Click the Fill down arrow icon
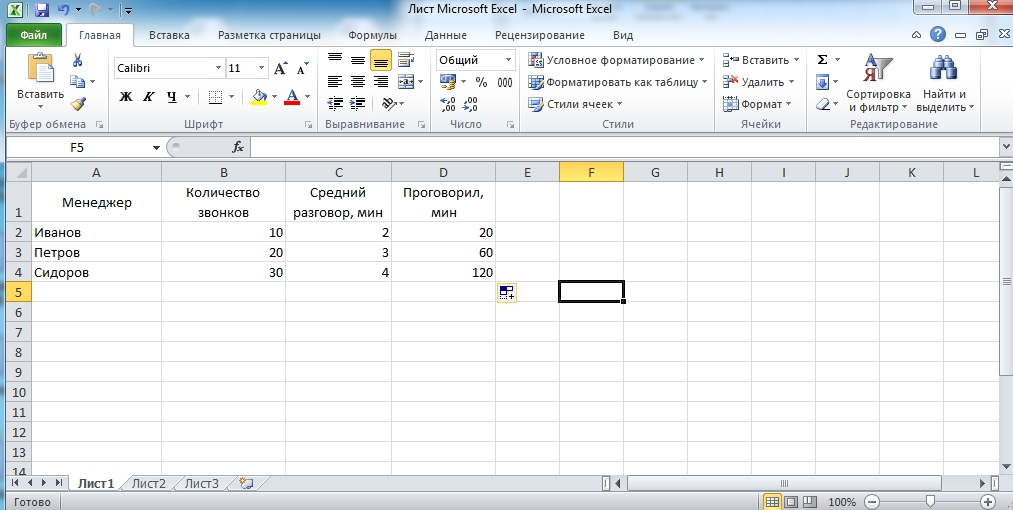Image resolution: width=1013 pixels, height=510 pixels. [x=822, y=82]
